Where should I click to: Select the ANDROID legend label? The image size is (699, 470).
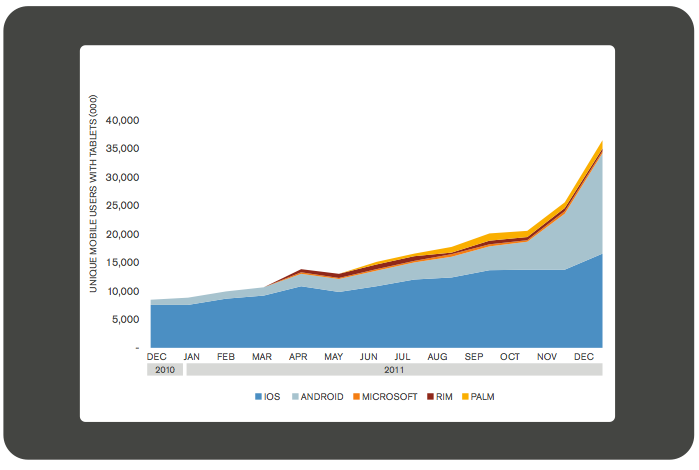[x=322, y=396]
